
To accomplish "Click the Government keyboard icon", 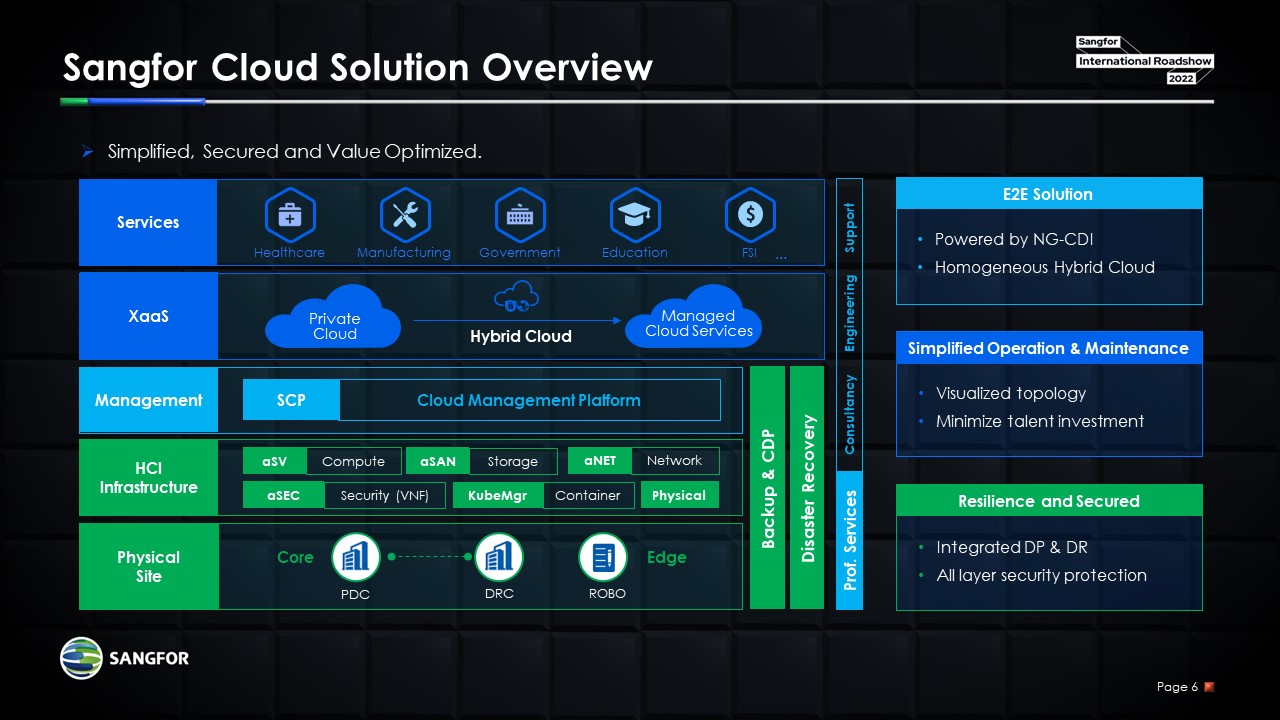I will point(520,214).
